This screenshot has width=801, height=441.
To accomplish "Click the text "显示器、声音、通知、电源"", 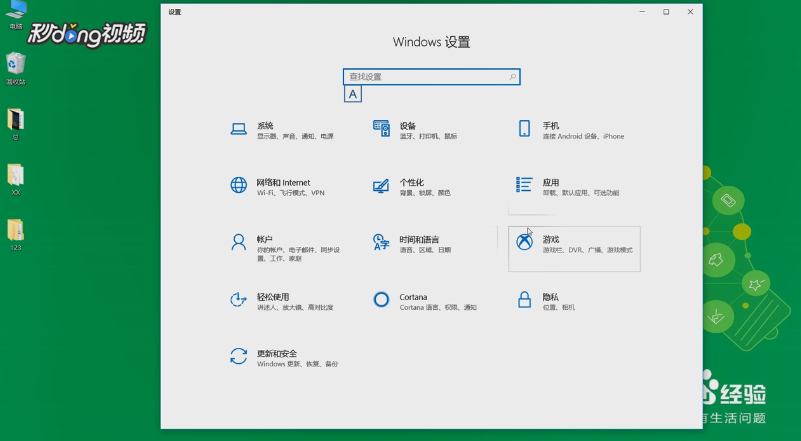I will coord(295,136).
